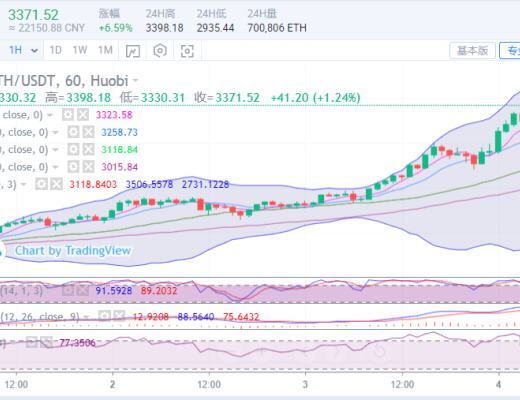Remove the MACD indicator 12.9208
Image resolution: width=520 pixels, height=400 pixels.
[x=119, y=316]
